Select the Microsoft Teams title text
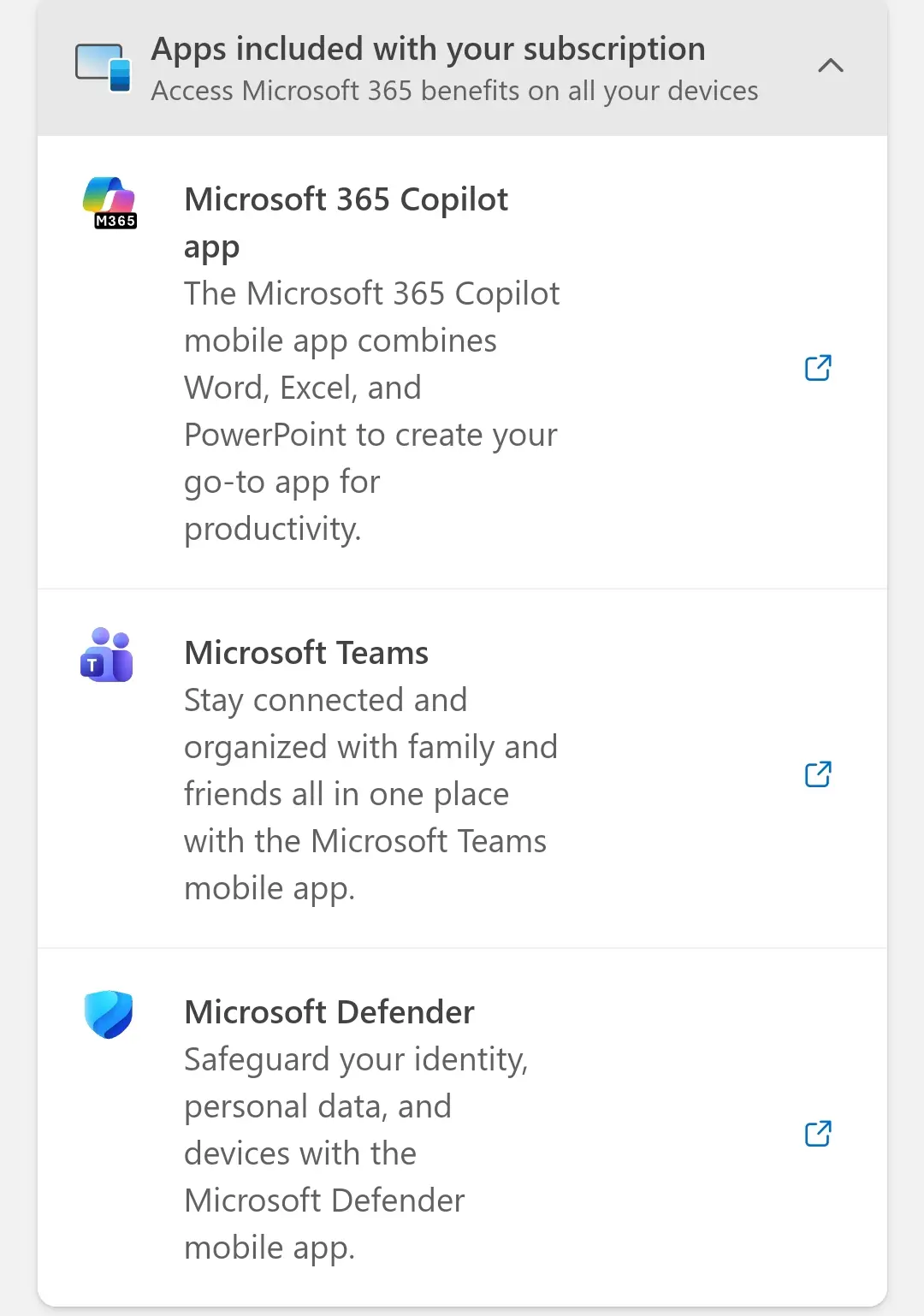This screenshot has width=924, height=1316. point(306,653)
